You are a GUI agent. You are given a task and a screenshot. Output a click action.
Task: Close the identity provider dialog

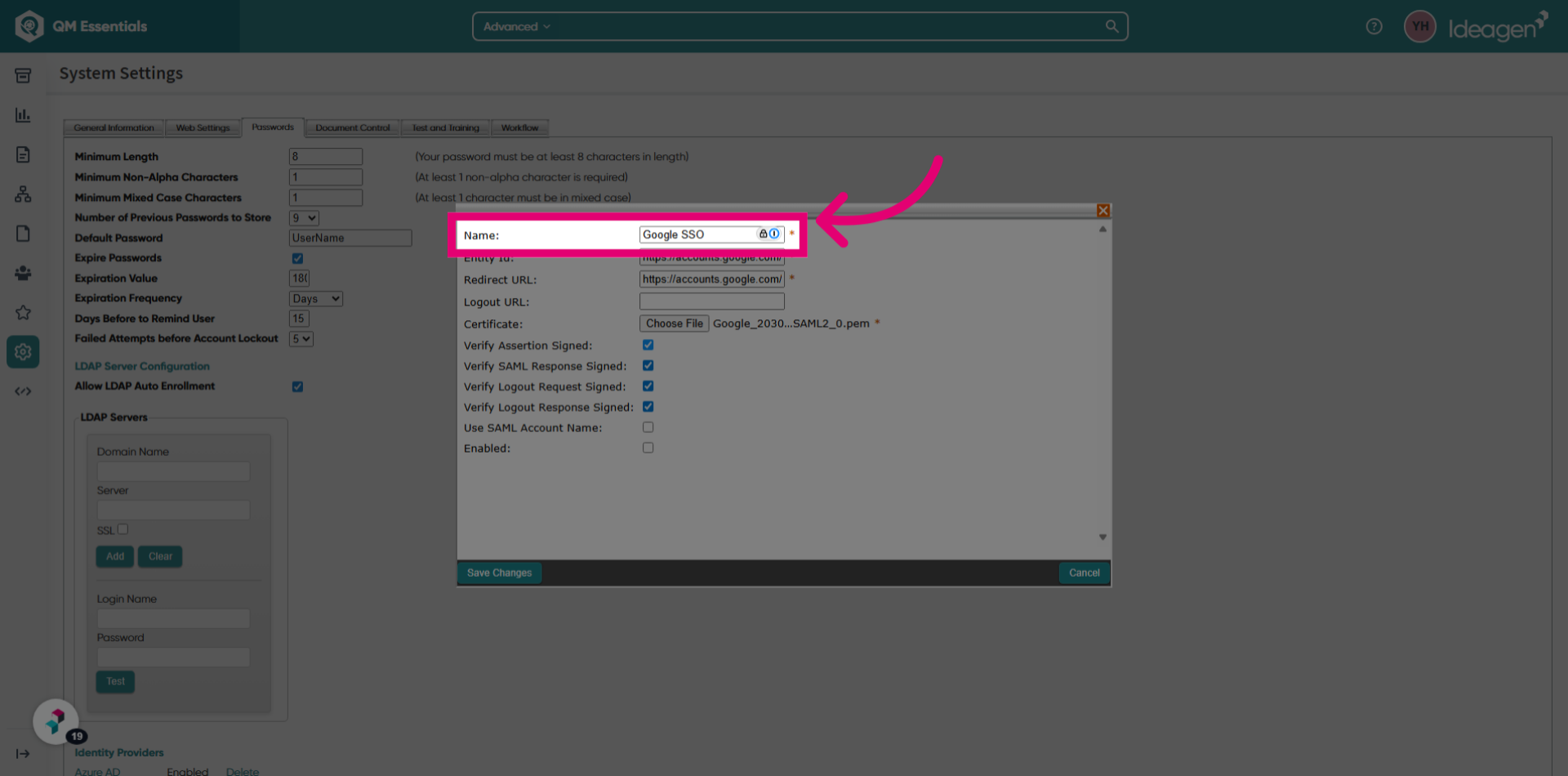pos(1103,211)
